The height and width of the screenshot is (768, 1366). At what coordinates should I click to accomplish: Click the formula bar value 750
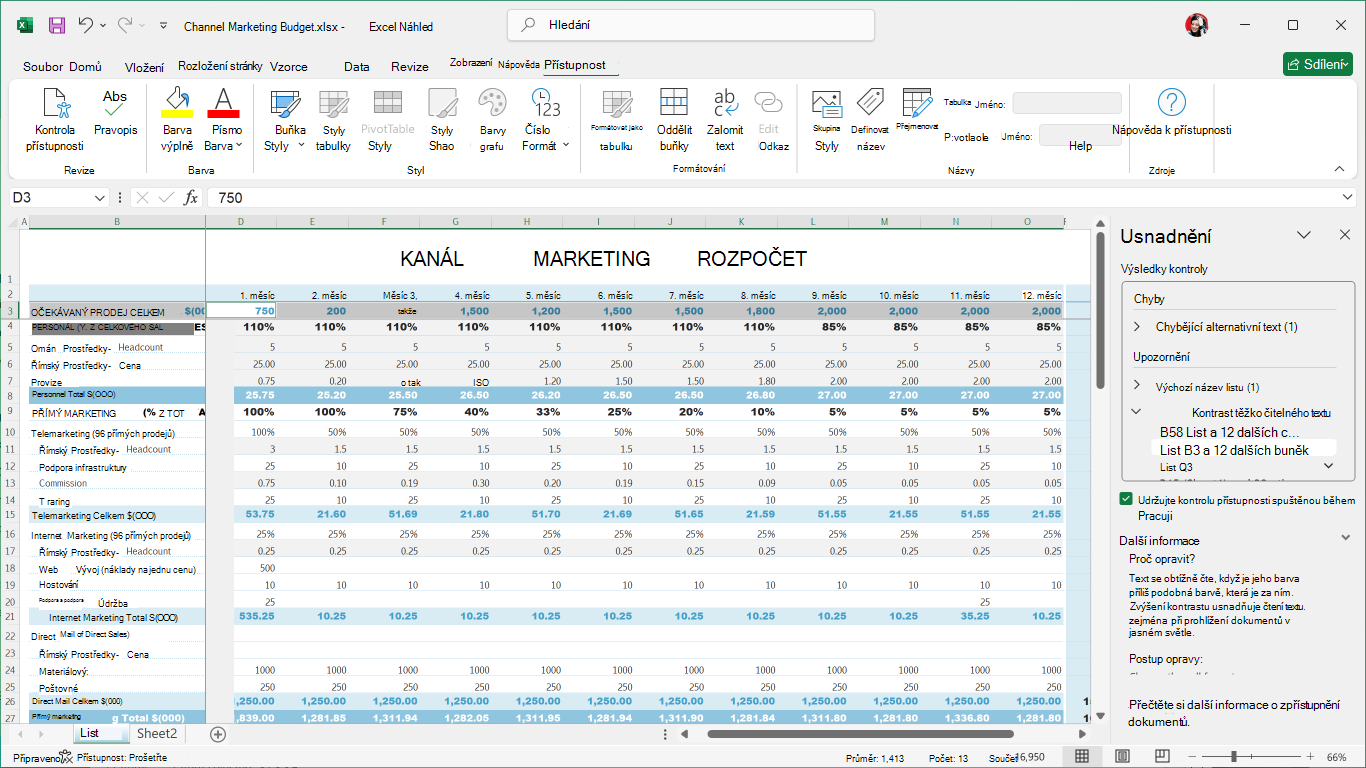click(230, 198)
